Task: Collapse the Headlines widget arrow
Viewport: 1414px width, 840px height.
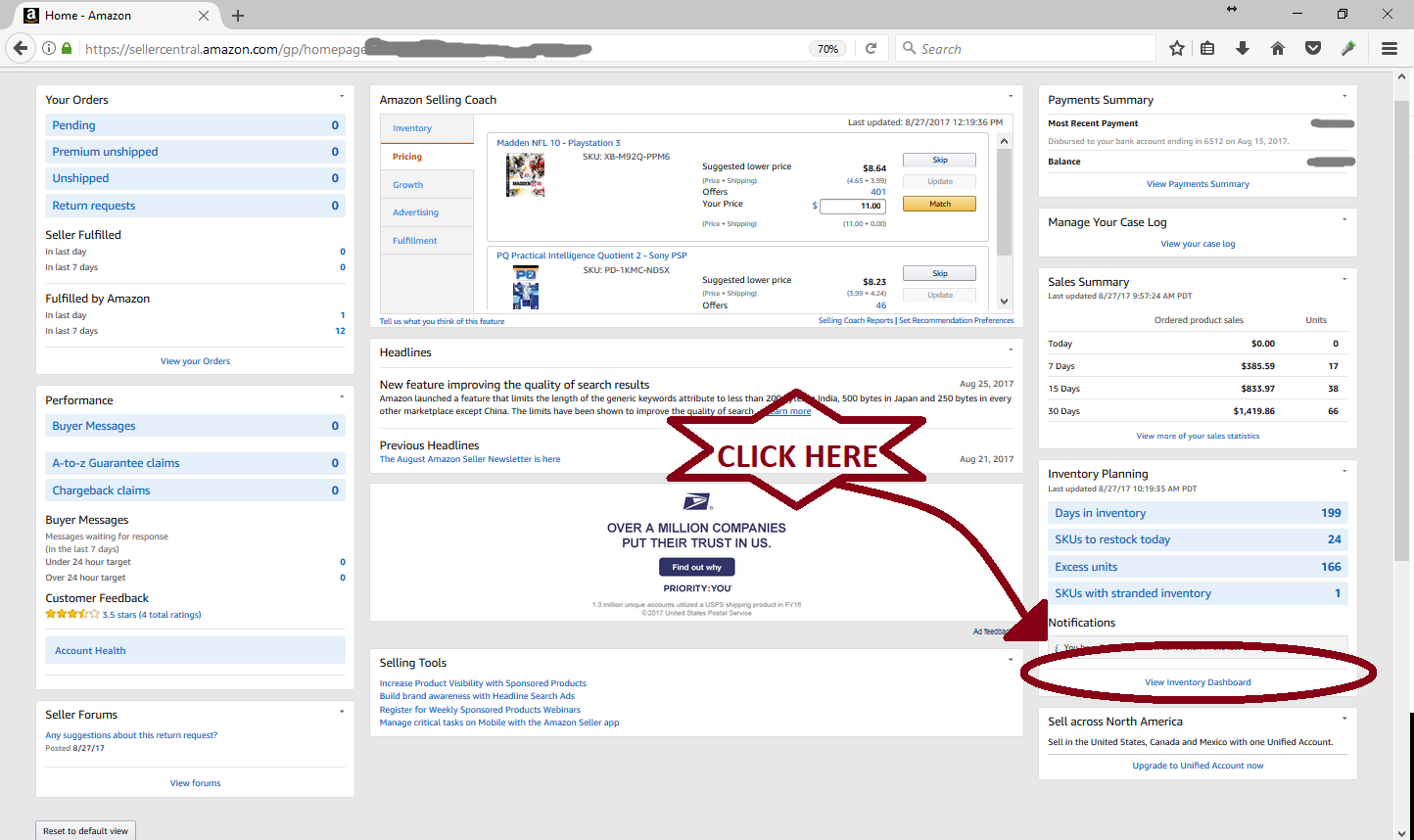Action: (x=1011, y=349)
